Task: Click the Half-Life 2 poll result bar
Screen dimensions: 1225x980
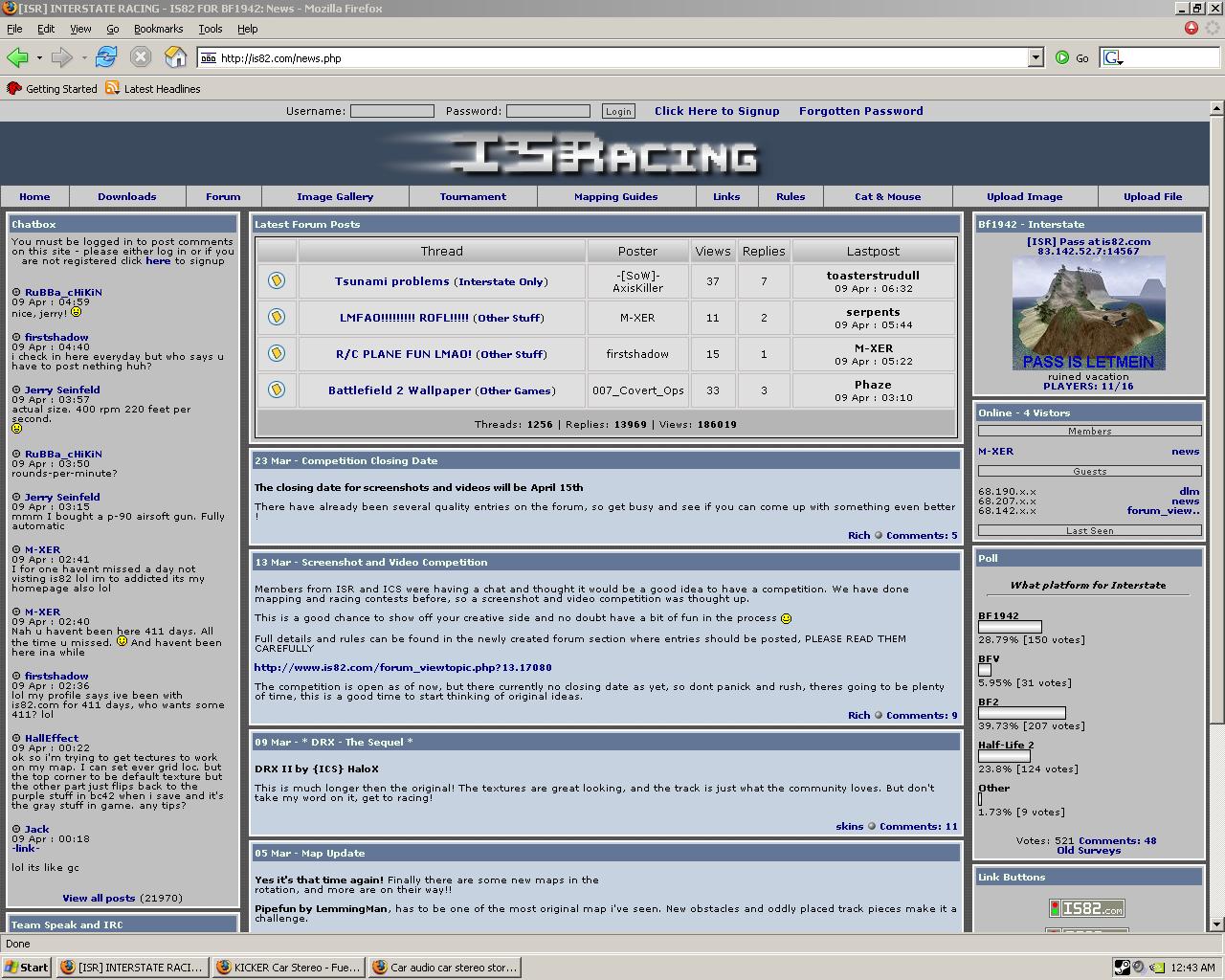Action: coord(1004,756)
